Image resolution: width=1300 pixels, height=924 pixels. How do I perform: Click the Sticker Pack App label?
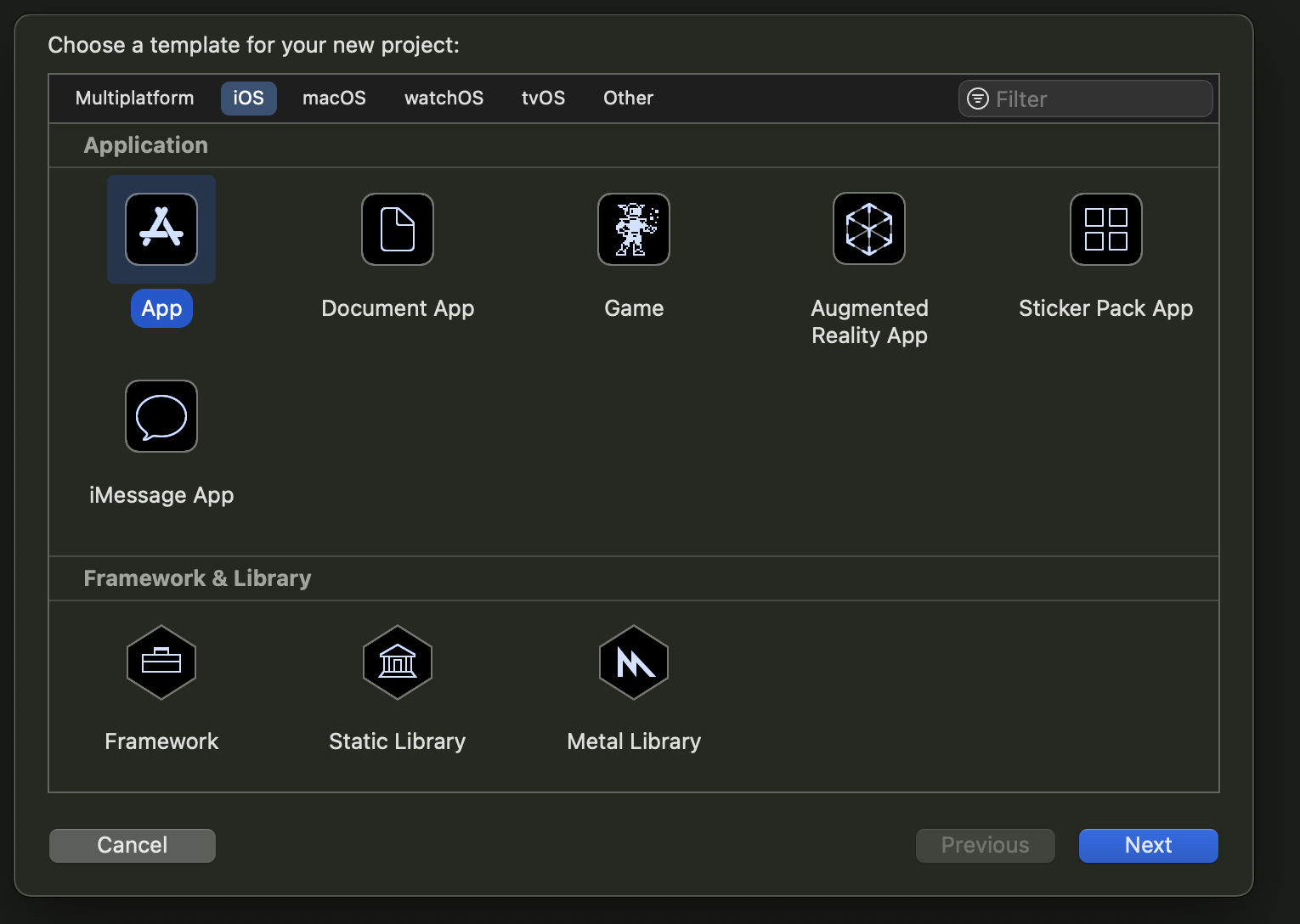1106,308
